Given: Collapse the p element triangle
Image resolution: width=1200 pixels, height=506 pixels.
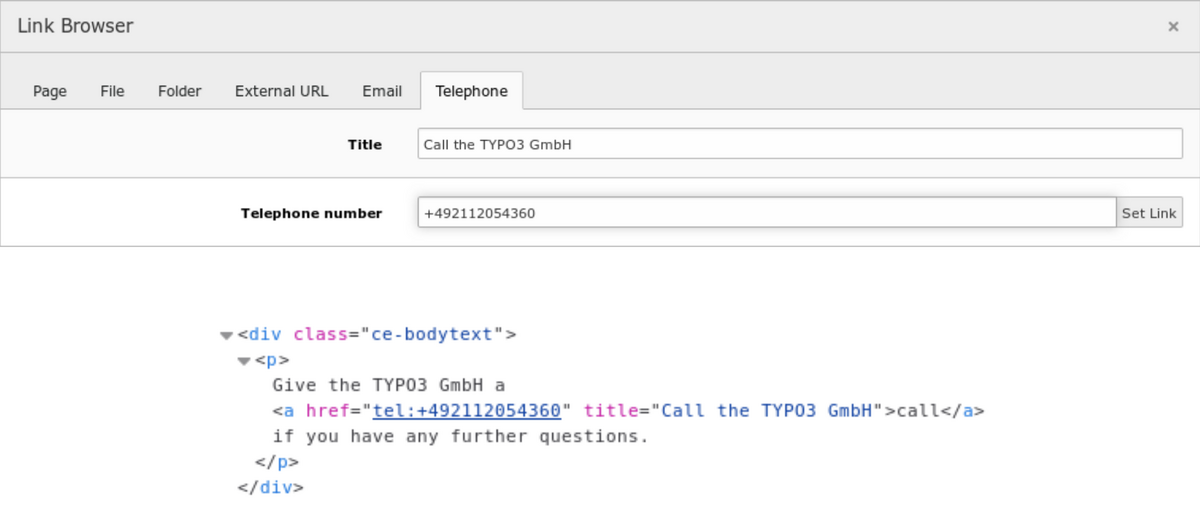Looking at the screenshot, I should pyautogui.click(x=244, y=361).
